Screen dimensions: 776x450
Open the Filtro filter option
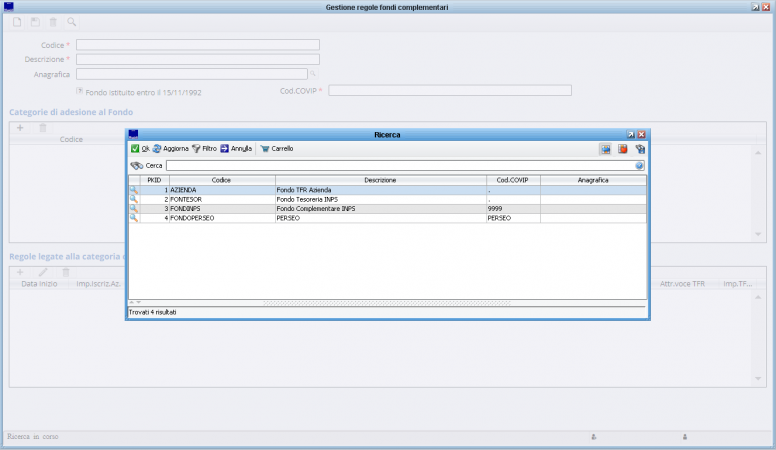[204, 148]
